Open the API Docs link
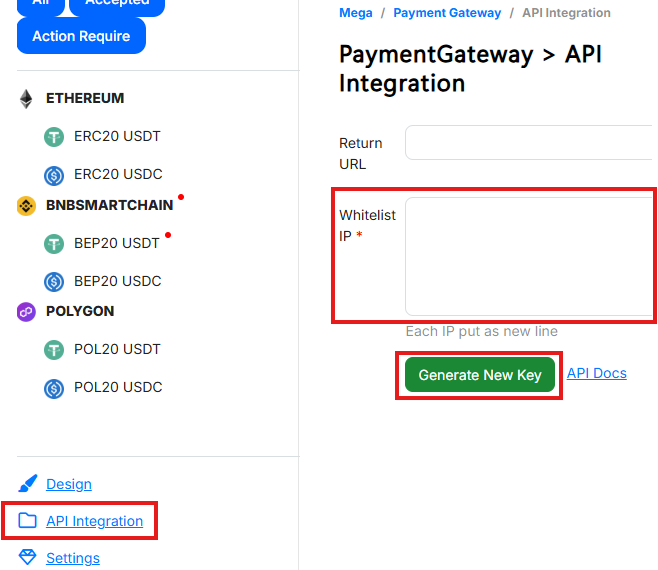The width and height of the screenshot is (658, 570). (x=597, y=373)
